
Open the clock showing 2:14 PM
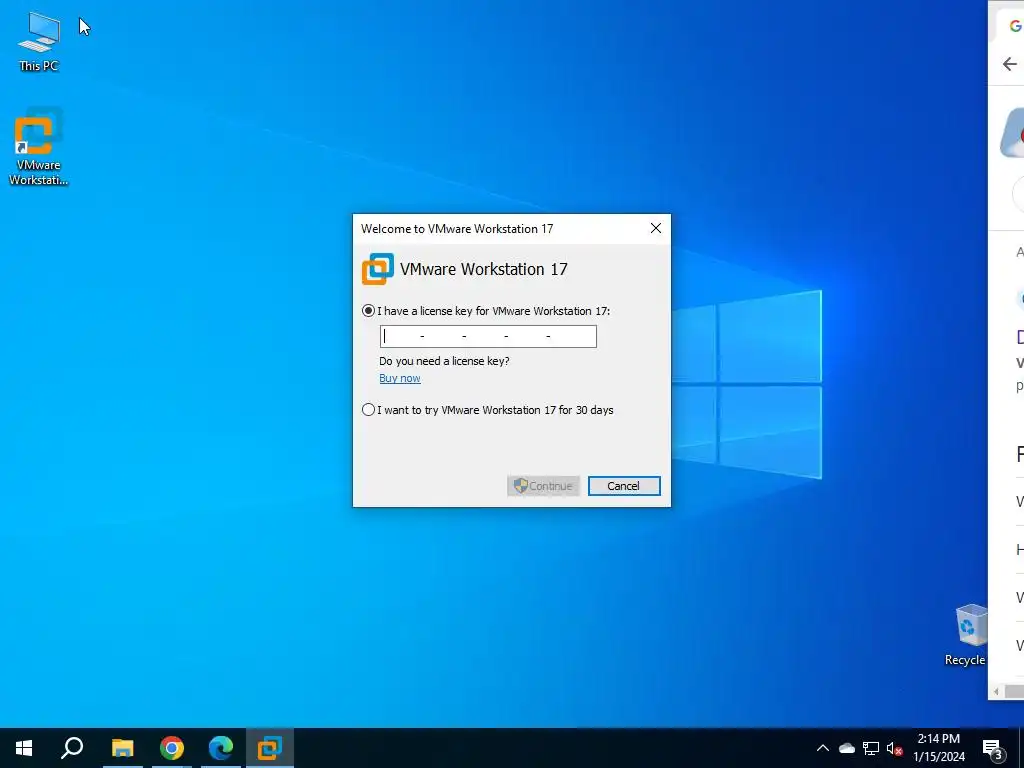[x=939, y=748]
